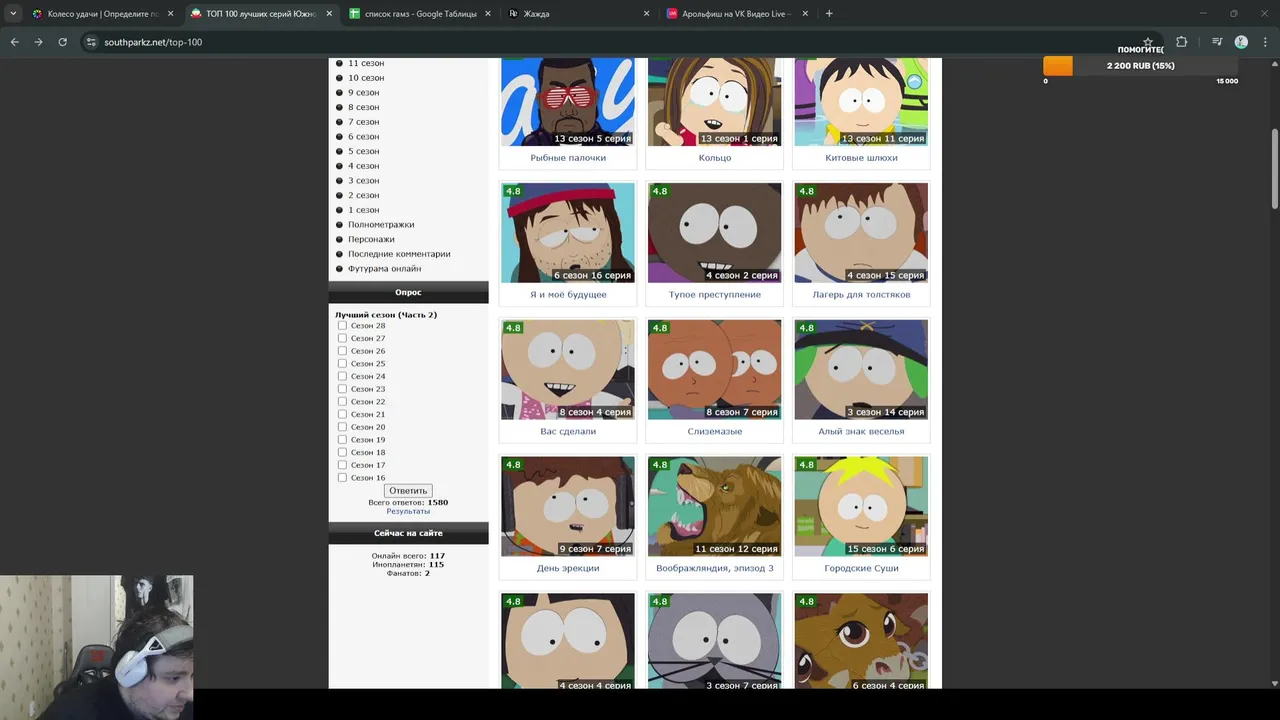Image resolution: width=1280 pixels, height=720 pixels.
Task: Open 4 сезон in sidebar
Action: (x=363, y=166)
